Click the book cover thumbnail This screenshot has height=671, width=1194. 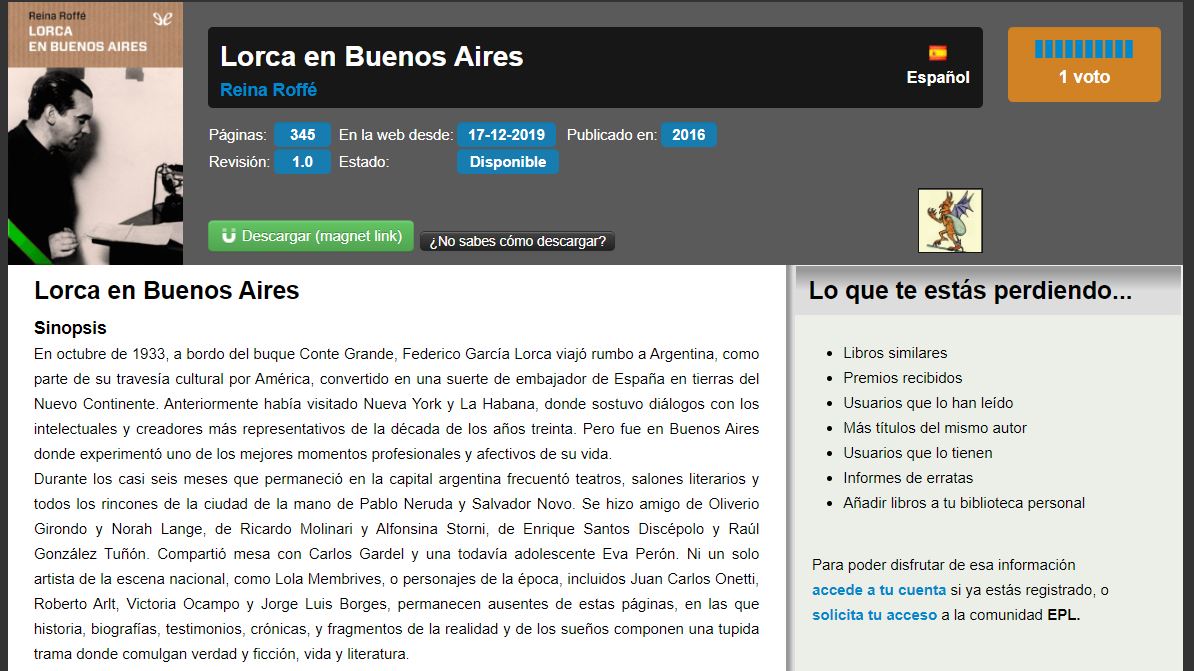pos(96,133)
